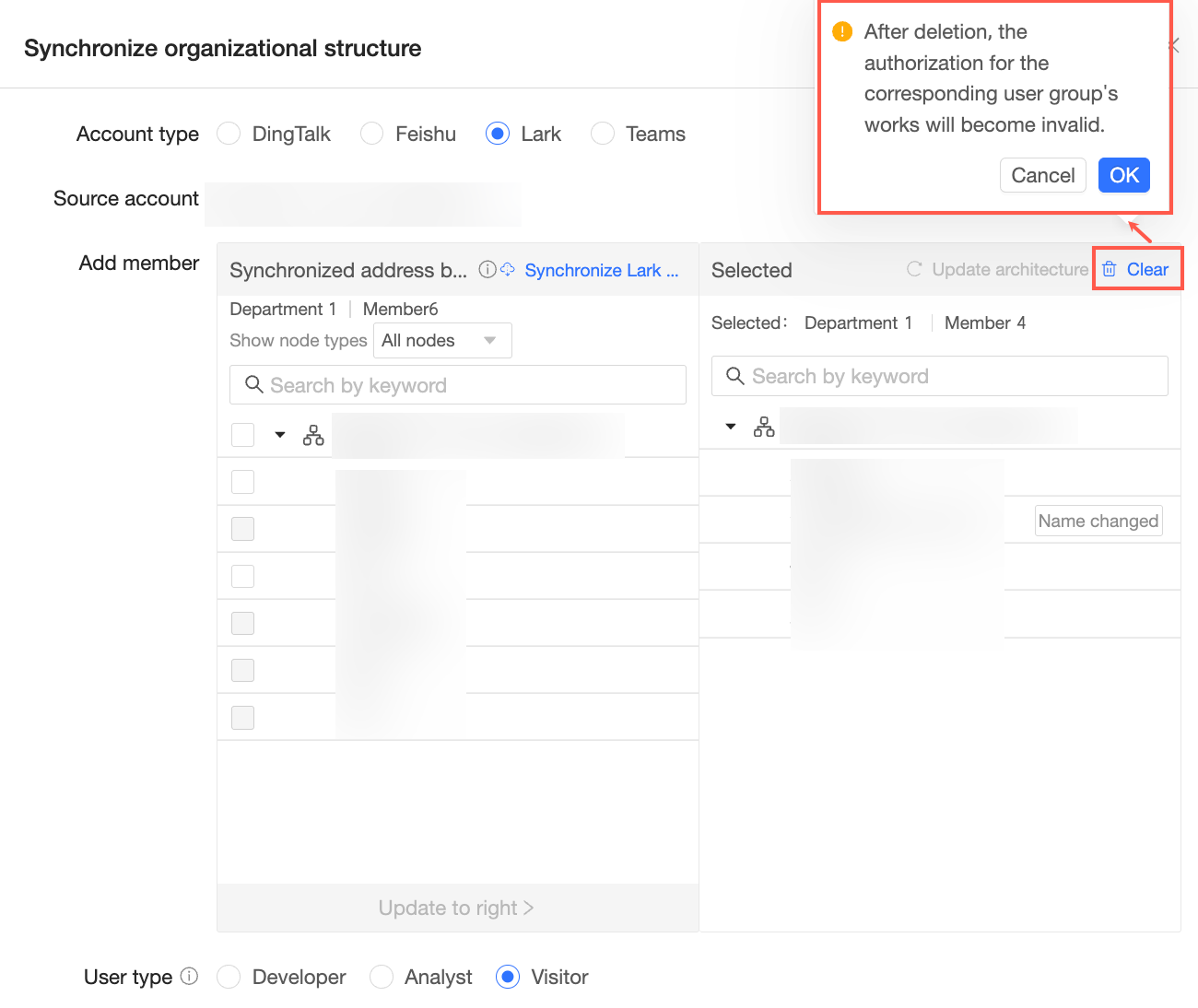Select the Visitor user type

click(x=508, y=977)
